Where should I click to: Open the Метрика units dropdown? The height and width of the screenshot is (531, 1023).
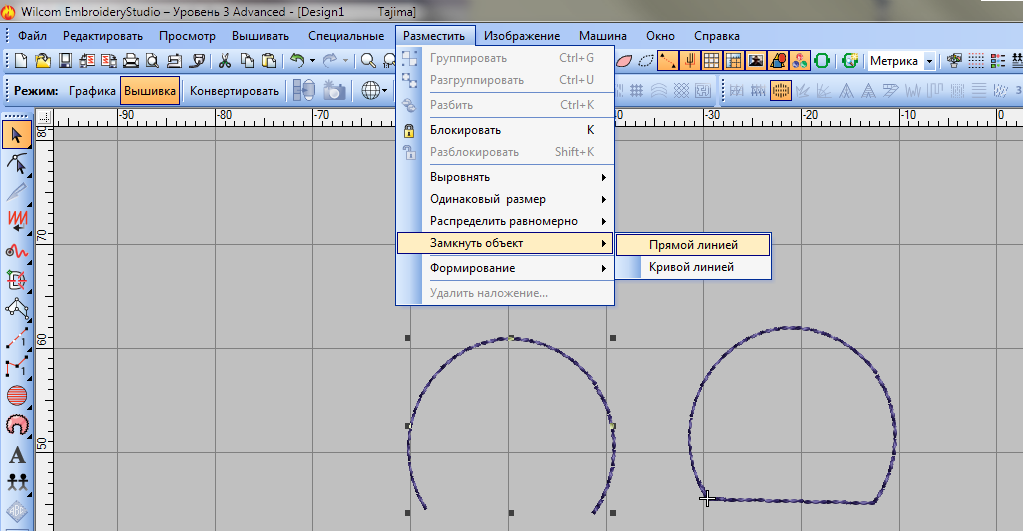[930, 61]
